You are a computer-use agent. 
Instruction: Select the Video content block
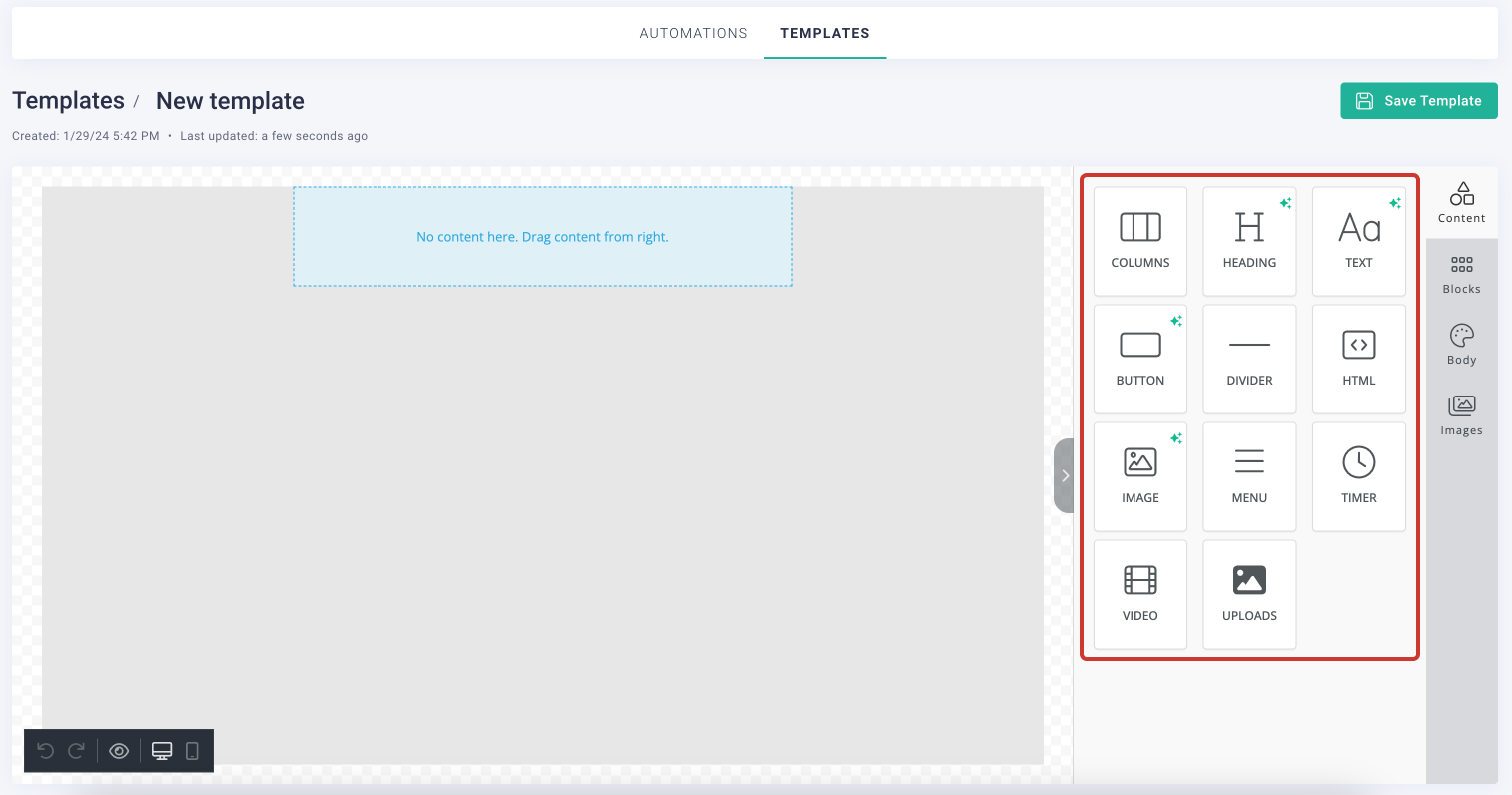click(x=1139, y=594)
